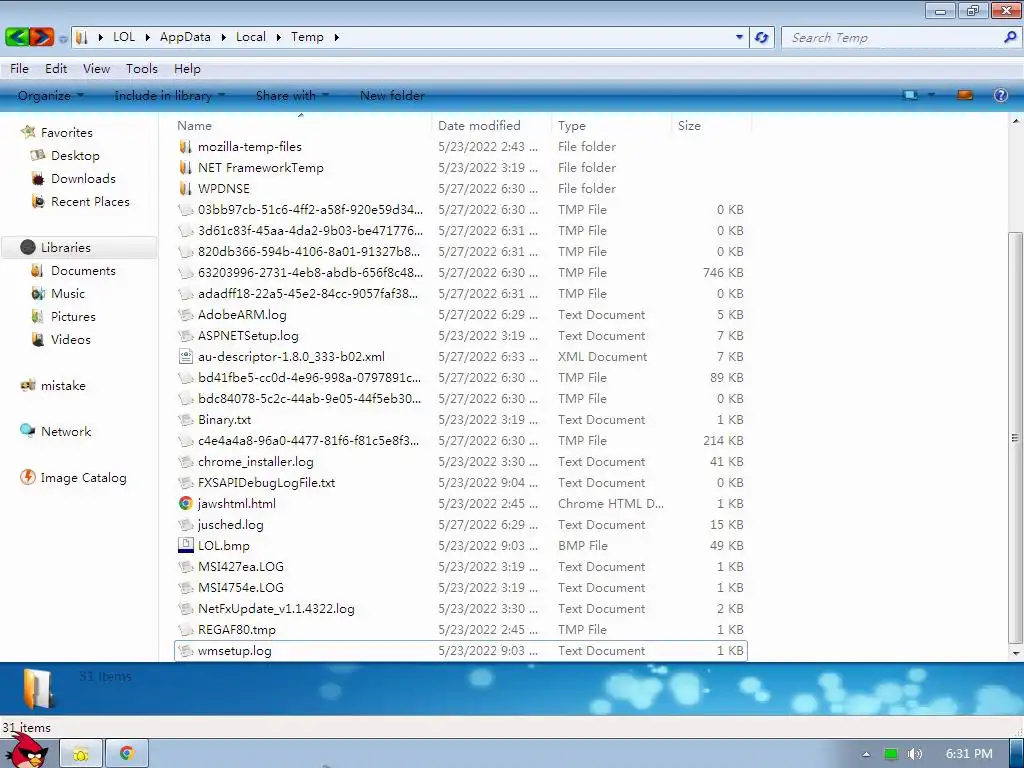Screen dimensions: 1024x768
Task: Select file AdobeARM.log
Action: (x=460, y=314)
